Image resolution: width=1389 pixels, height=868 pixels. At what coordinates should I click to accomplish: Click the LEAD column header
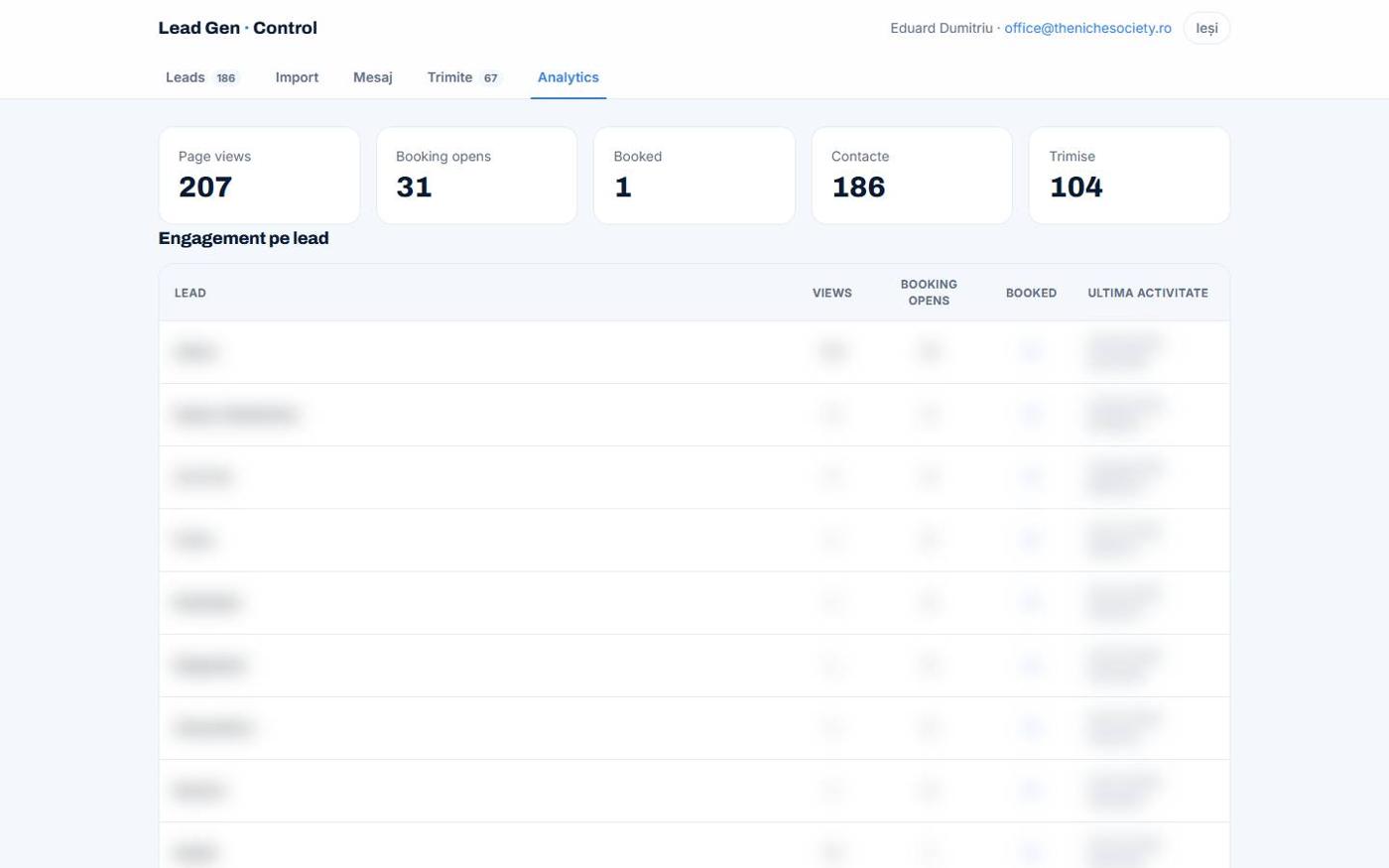coord(190,293)
